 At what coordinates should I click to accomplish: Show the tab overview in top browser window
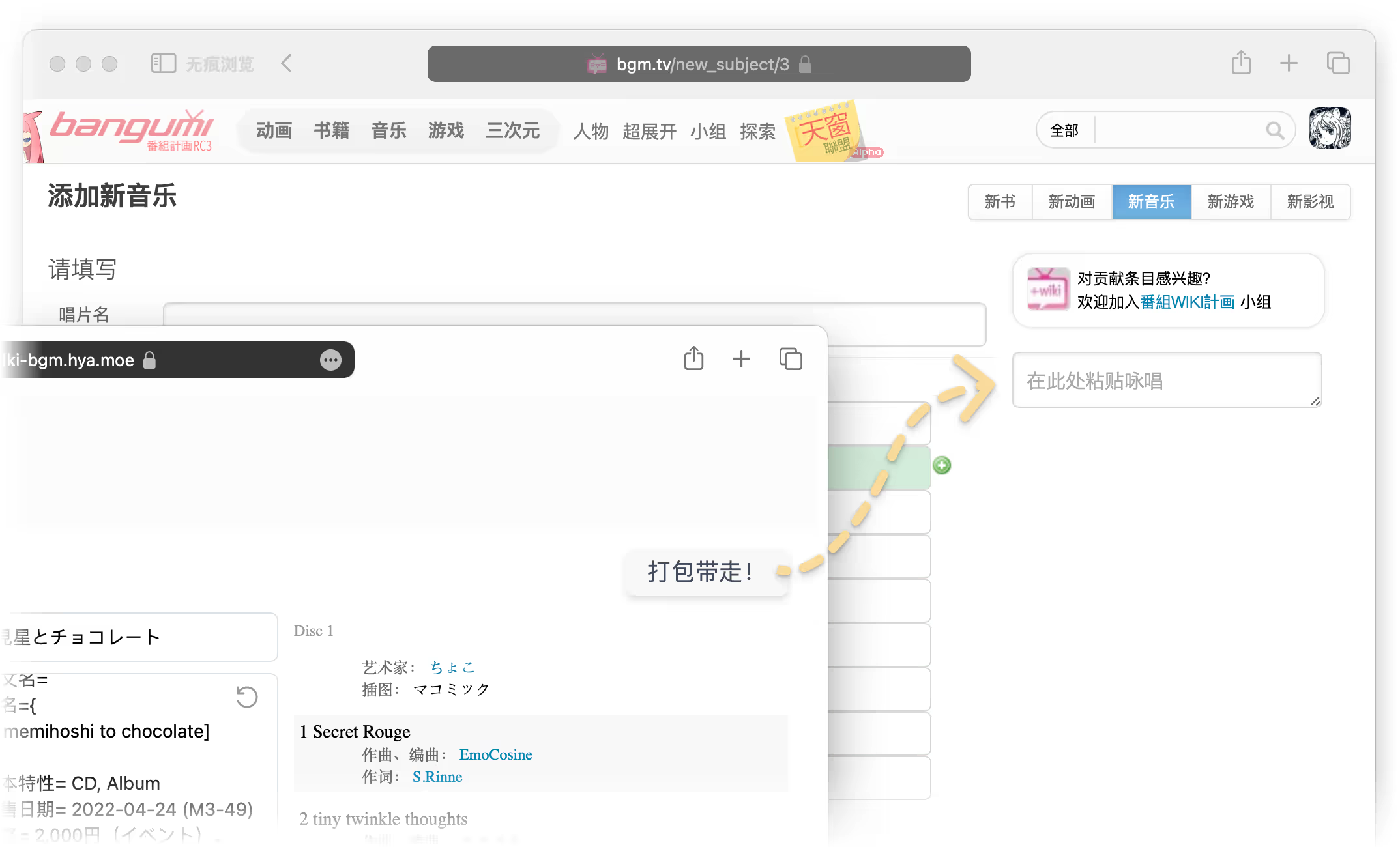(1338, 63)
